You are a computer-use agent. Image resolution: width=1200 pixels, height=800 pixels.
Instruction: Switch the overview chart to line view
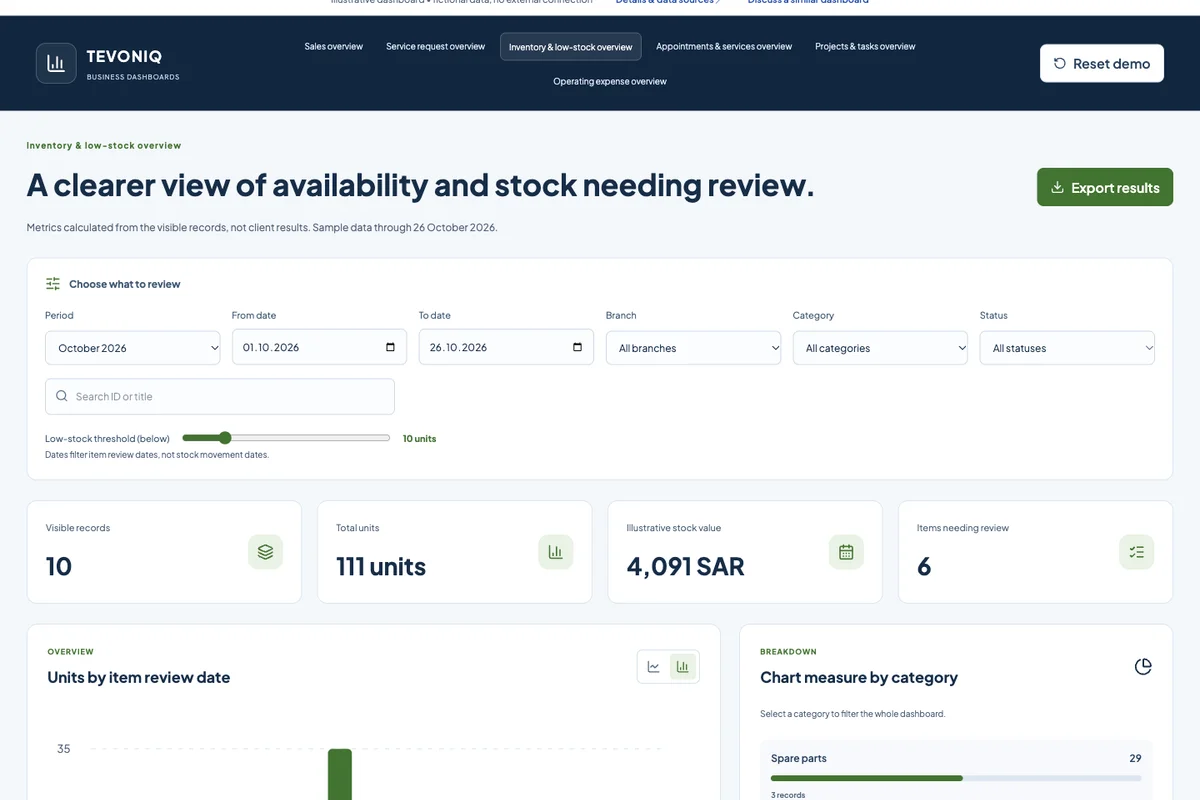pyautogui.click(x=654, y=667)
